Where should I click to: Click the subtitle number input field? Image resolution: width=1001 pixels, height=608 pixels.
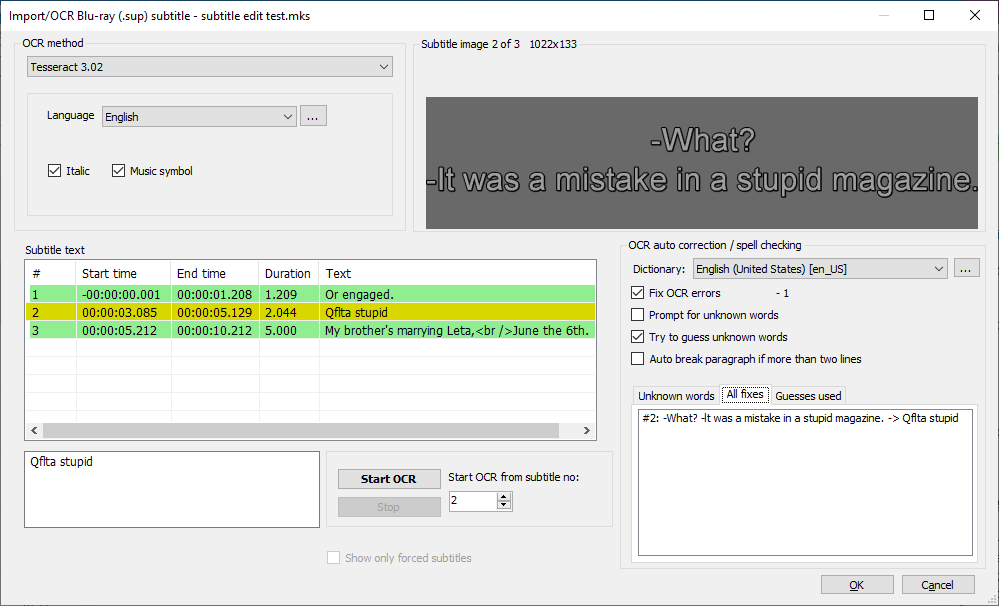tap(473, 501)
